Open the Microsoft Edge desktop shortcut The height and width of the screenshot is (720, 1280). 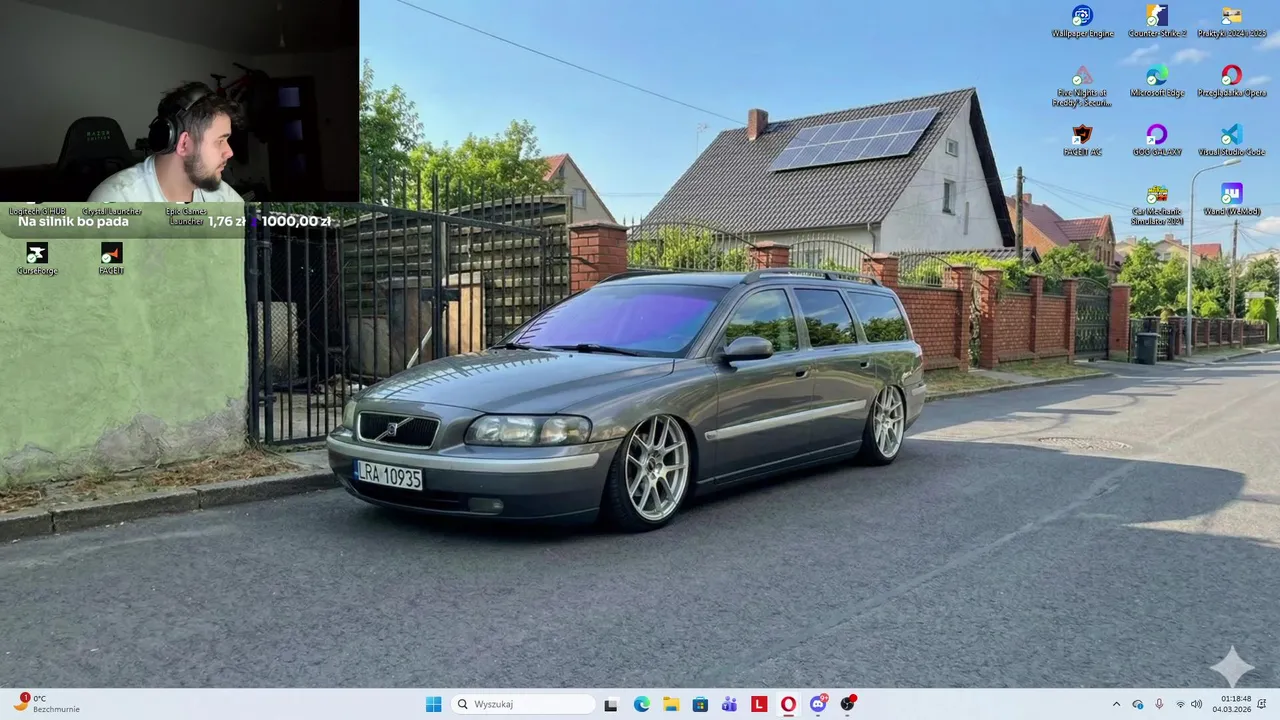coord(1157,81)
